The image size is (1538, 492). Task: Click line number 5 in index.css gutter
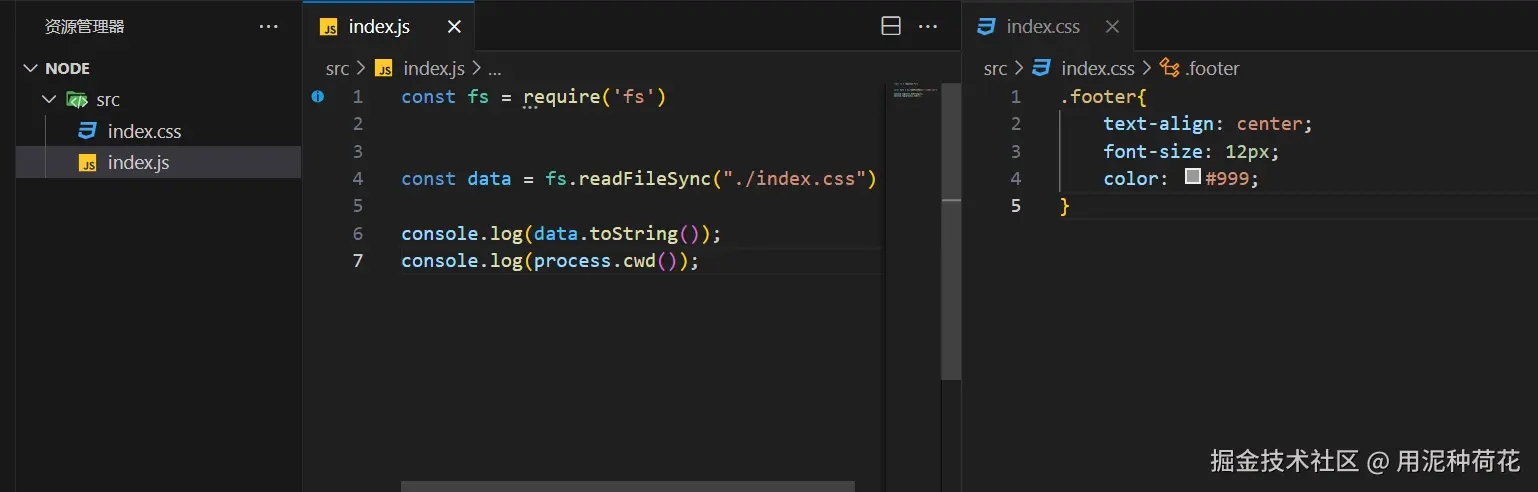(1016, 206)
